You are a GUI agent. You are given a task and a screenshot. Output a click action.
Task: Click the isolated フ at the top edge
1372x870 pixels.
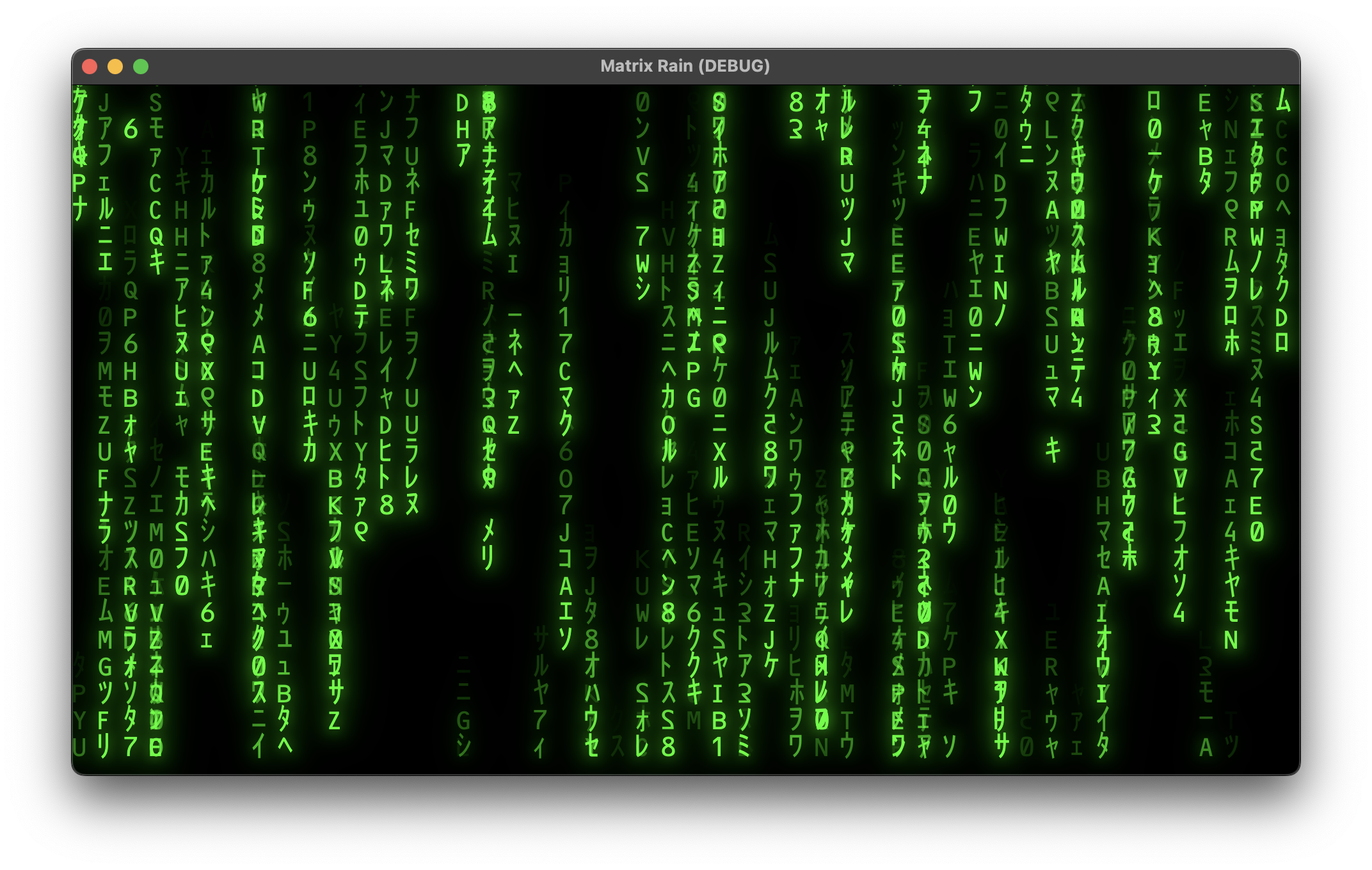point(975,102)
